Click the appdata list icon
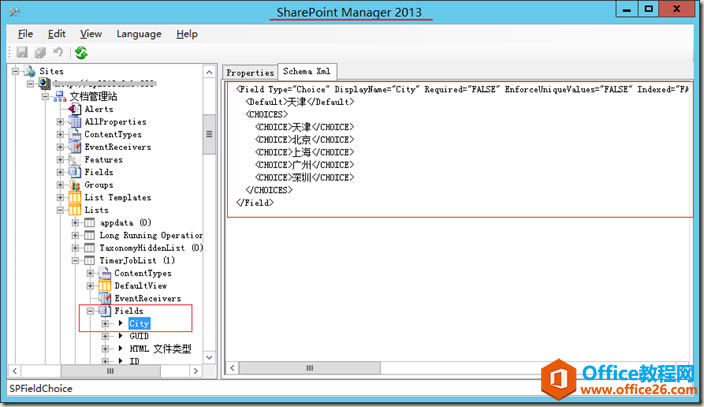The height and width of the screenshot is (407, 704). (90, 222)
